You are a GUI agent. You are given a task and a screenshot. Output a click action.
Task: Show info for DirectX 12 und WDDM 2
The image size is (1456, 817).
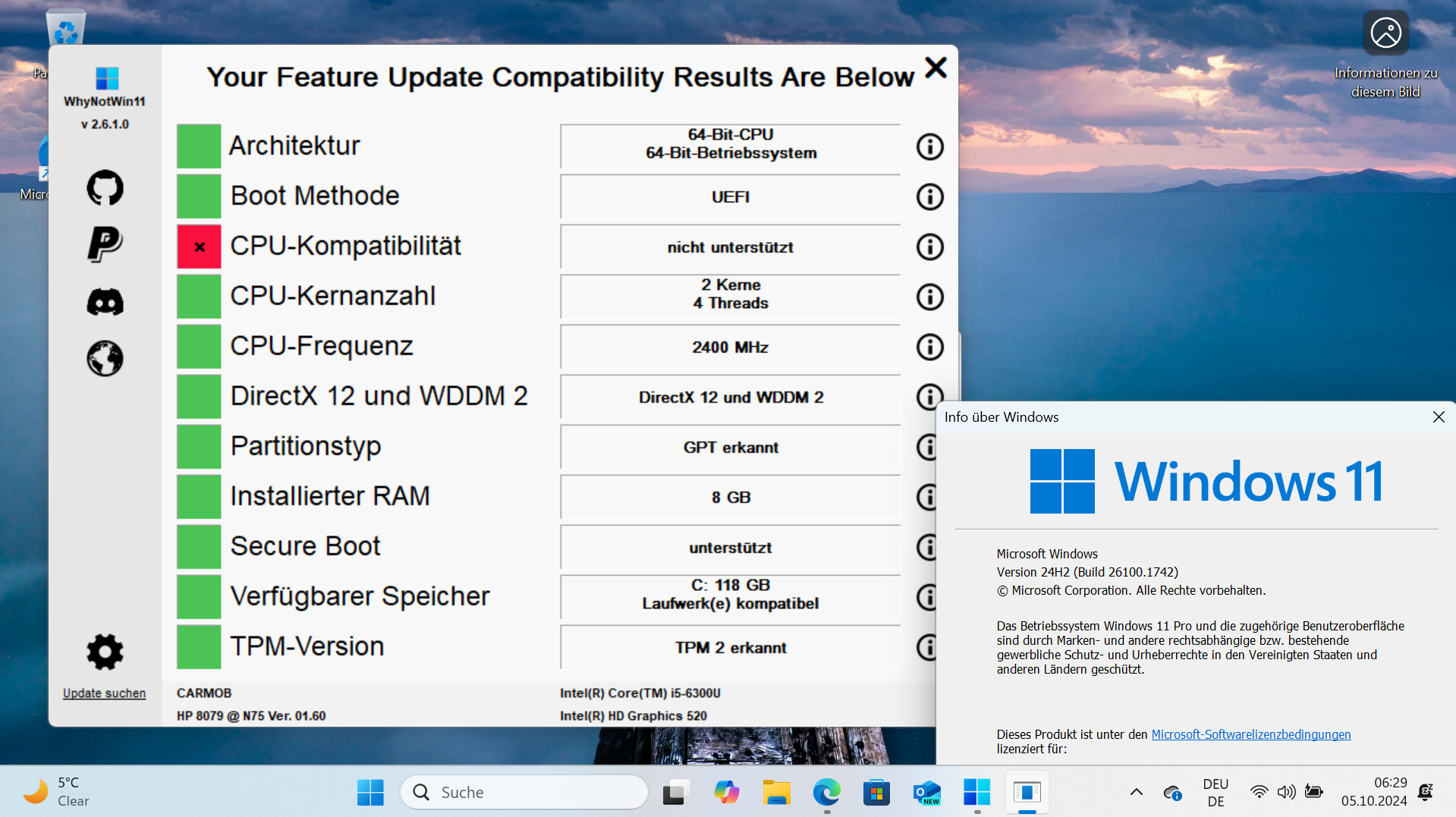click(929, 396)
